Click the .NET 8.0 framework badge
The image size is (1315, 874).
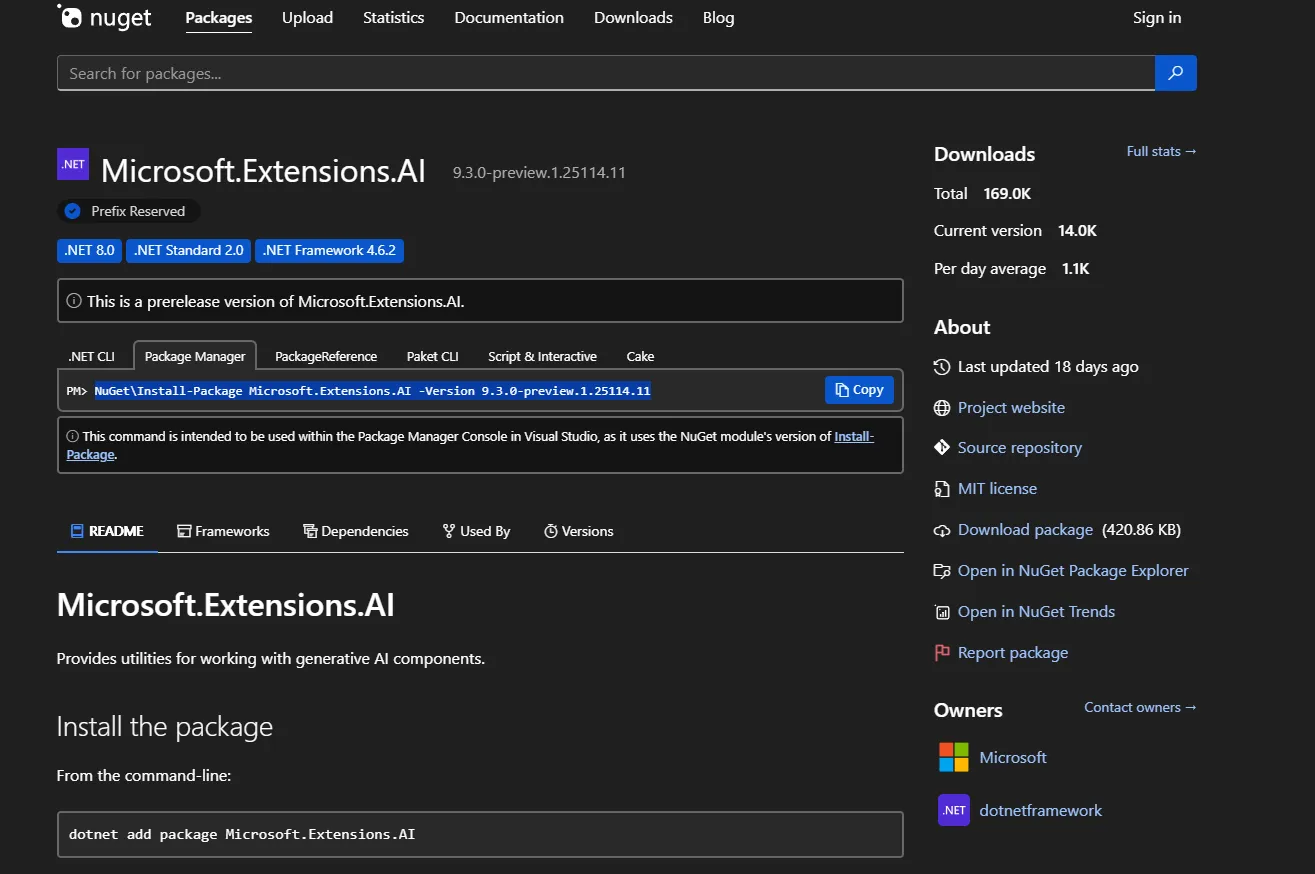coord(90,250)
